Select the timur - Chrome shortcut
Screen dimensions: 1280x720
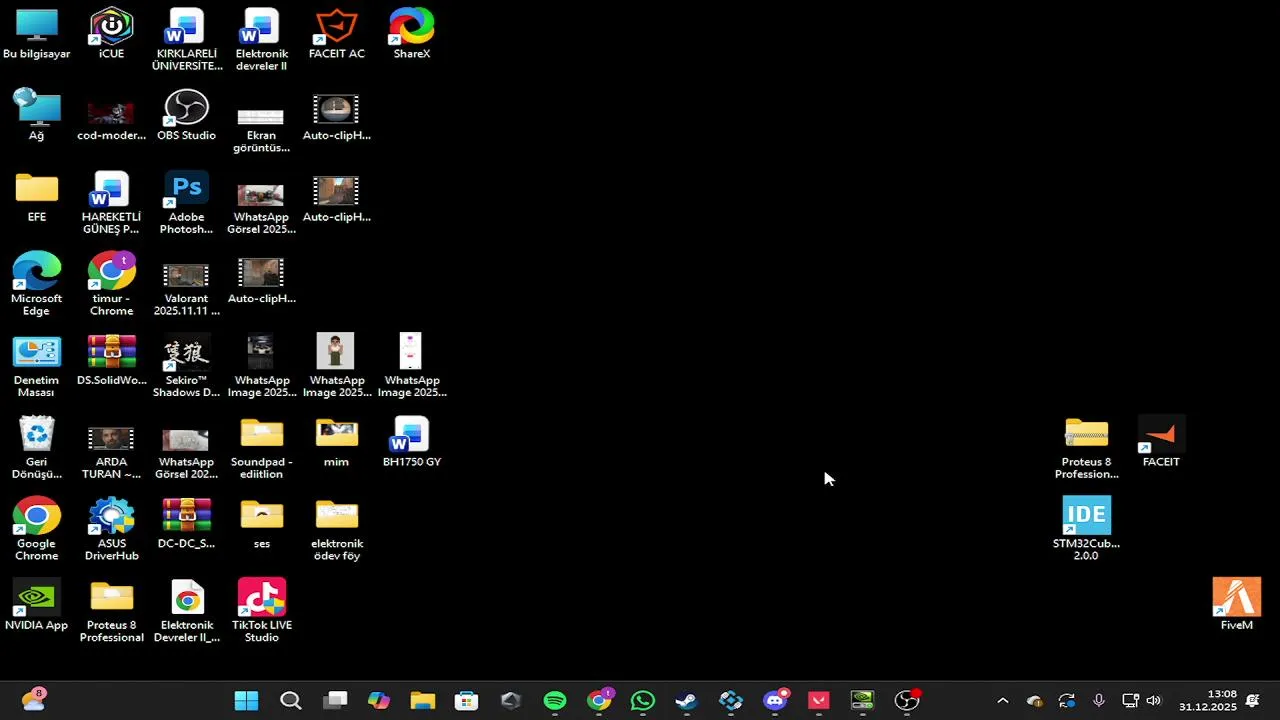pyautogui.click(x=111, y=285)
